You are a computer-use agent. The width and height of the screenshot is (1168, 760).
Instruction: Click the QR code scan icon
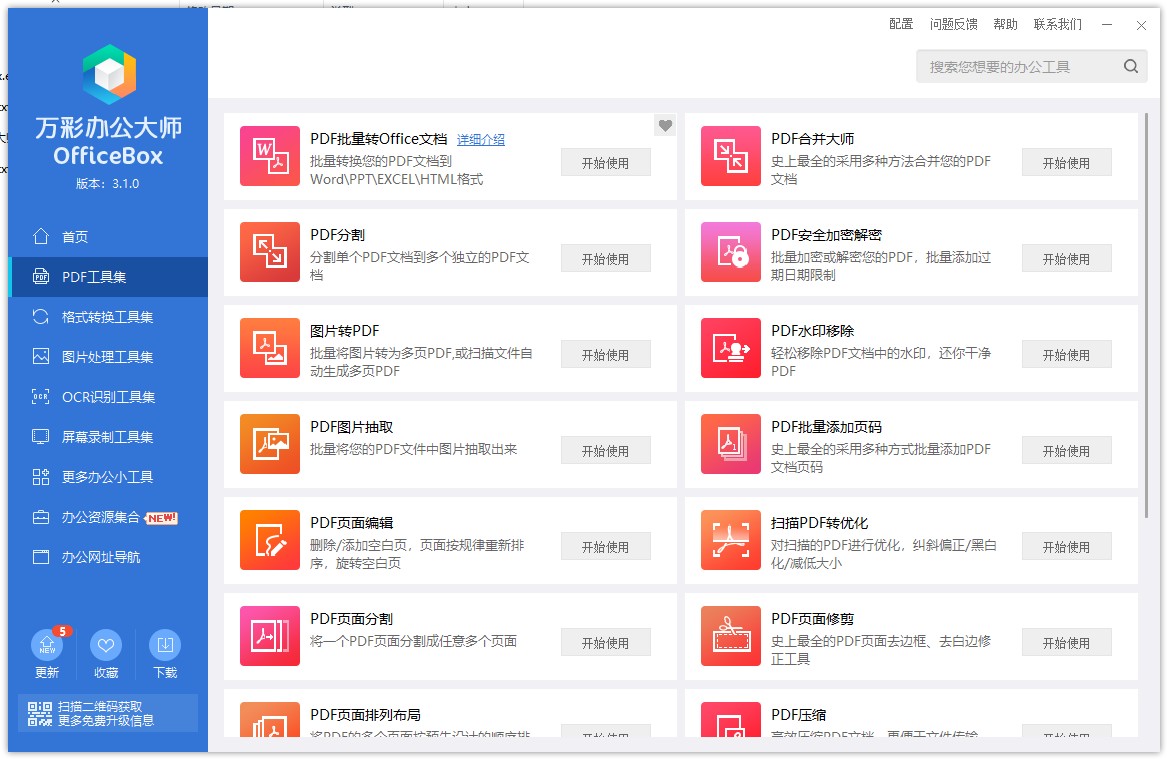click(x=40, y=713)
